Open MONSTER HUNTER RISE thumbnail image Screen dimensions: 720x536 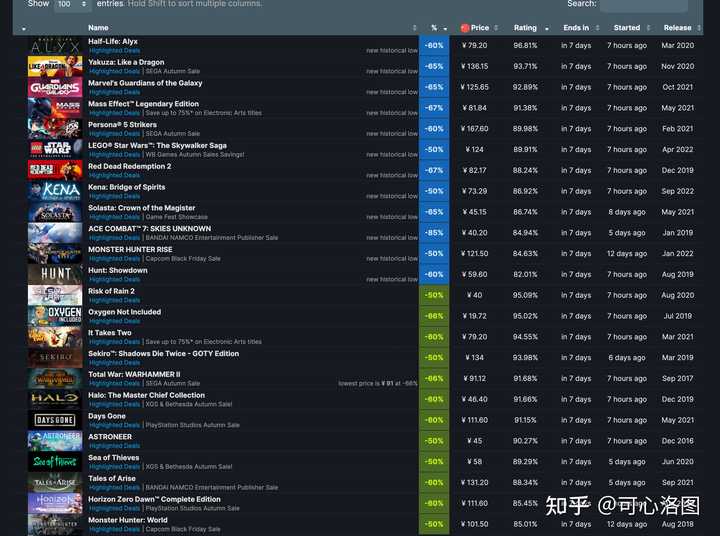coord(55,254)
